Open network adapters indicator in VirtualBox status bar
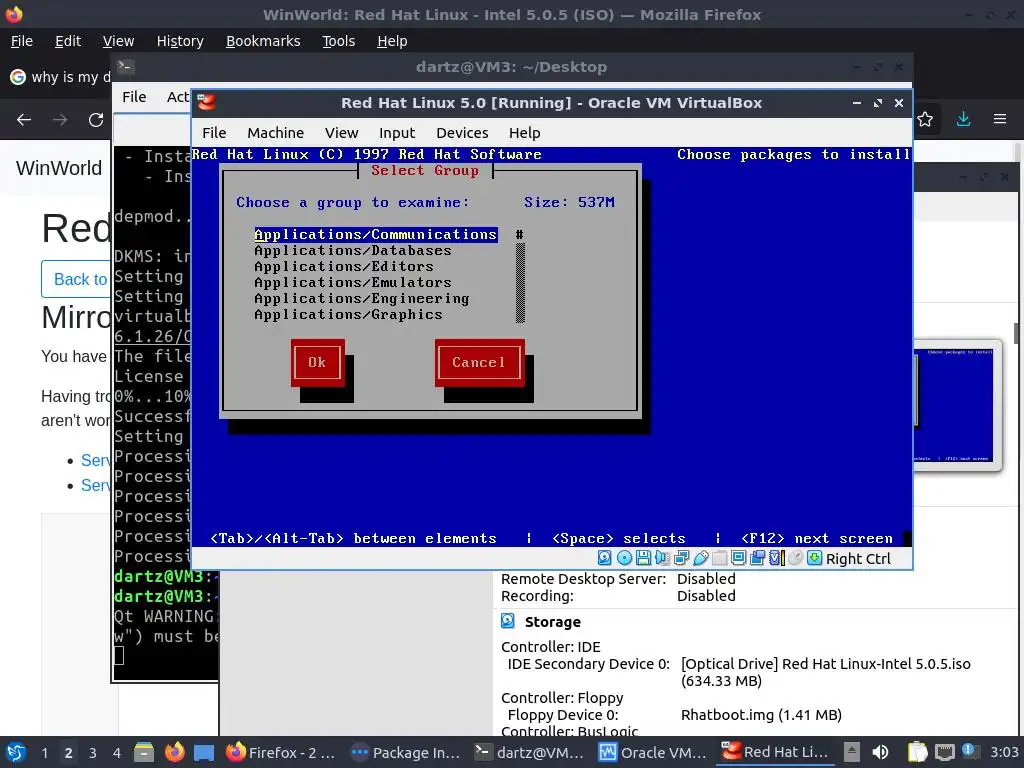Viewport: 1024px width, 768px height. tap(681, 558)
